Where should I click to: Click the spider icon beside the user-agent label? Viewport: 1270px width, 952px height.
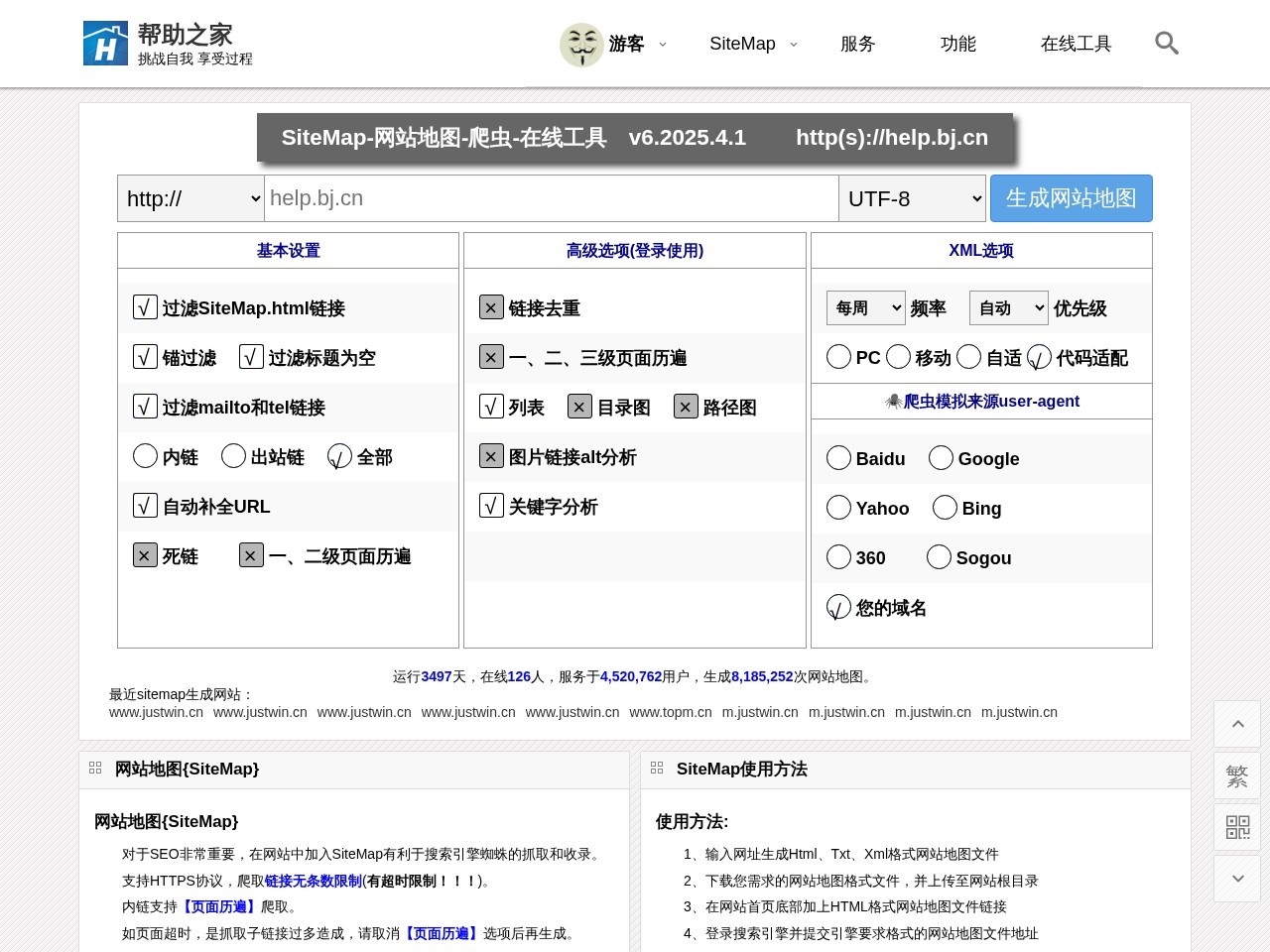pos(892,401)
